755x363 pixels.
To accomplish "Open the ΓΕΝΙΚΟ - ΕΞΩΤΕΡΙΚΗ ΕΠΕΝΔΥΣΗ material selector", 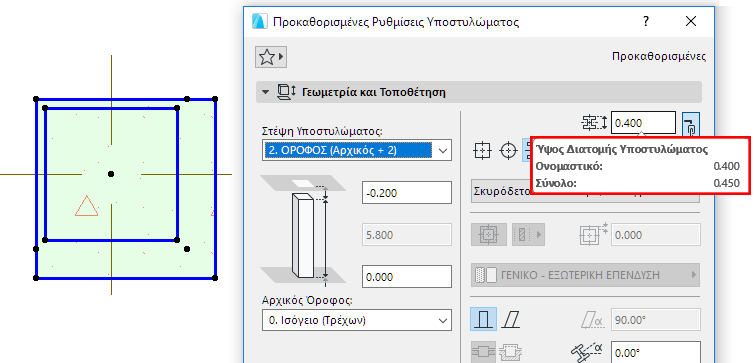I will [x=585, y=275].
